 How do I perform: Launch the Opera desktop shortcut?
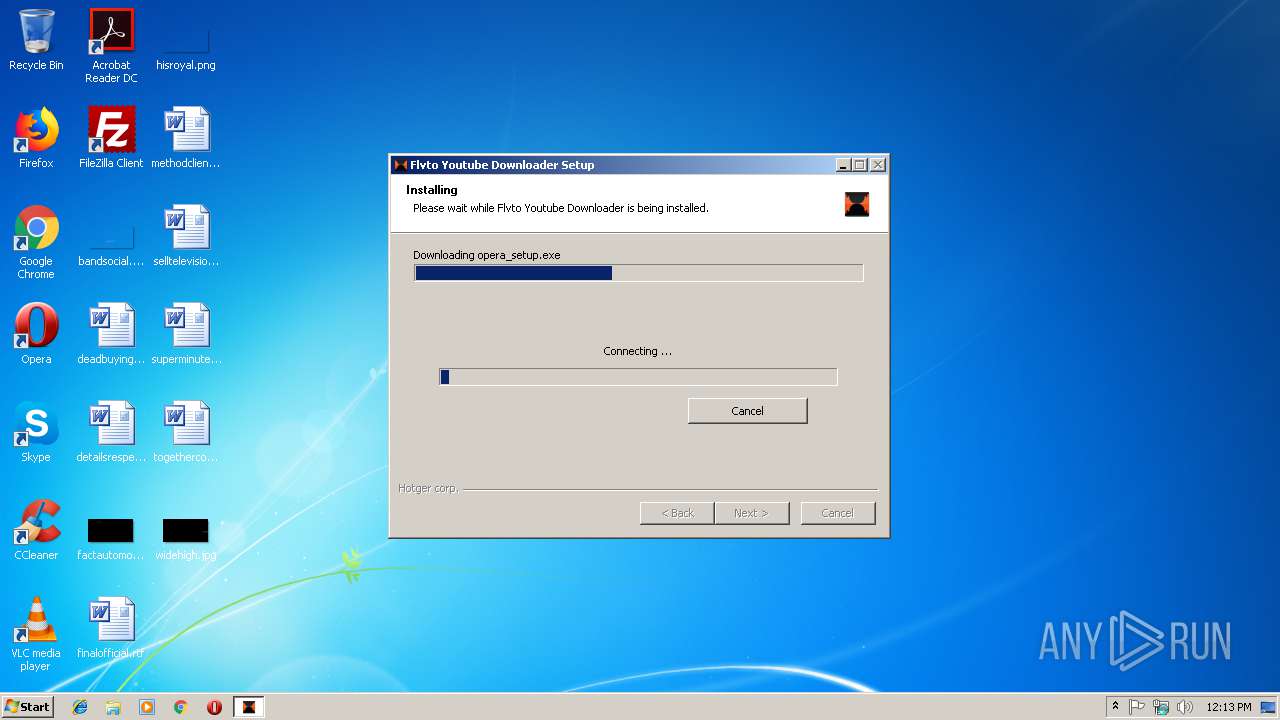36,334
